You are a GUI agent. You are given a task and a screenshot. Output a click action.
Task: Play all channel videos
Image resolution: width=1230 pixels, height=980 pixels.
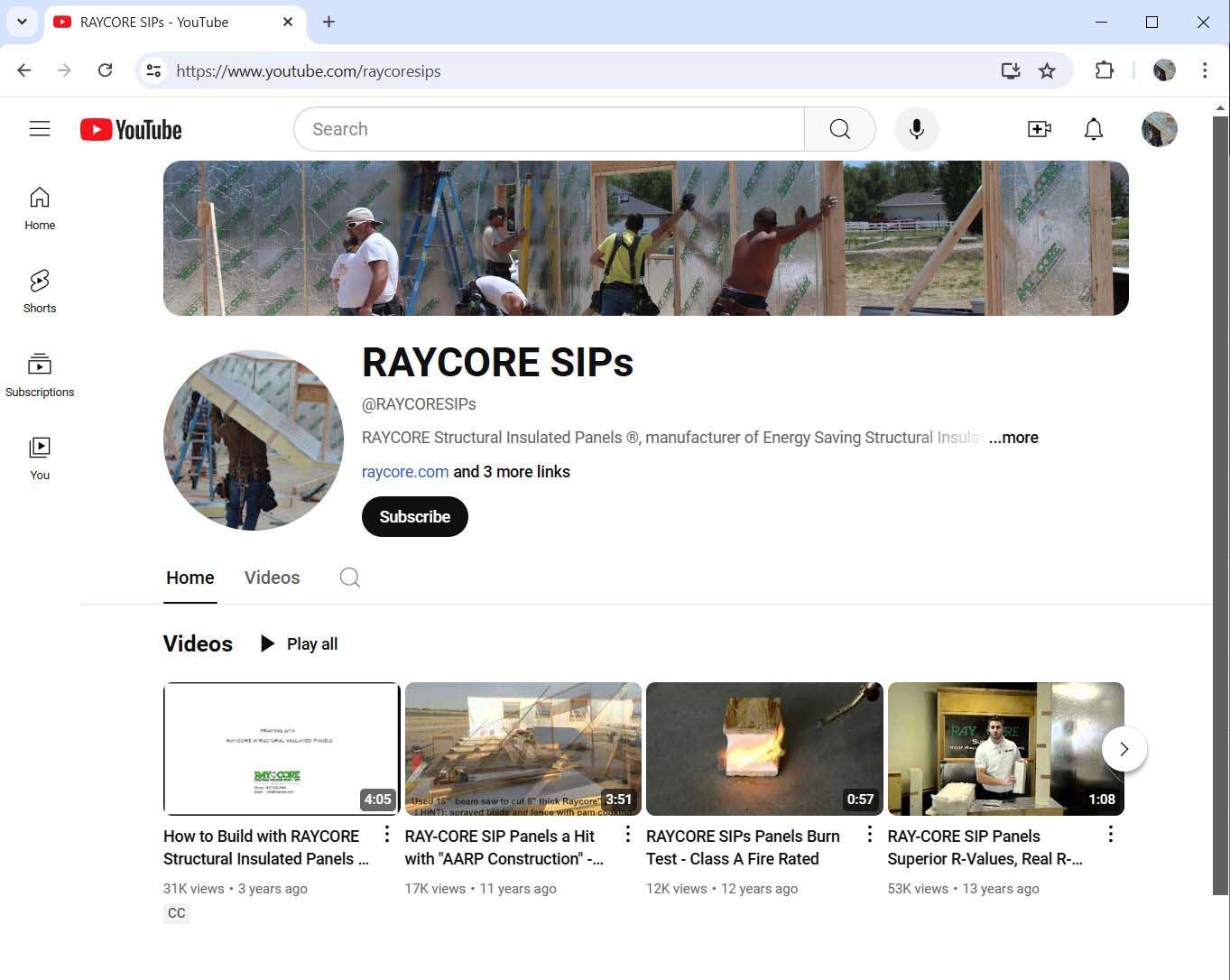coord(299,644)
